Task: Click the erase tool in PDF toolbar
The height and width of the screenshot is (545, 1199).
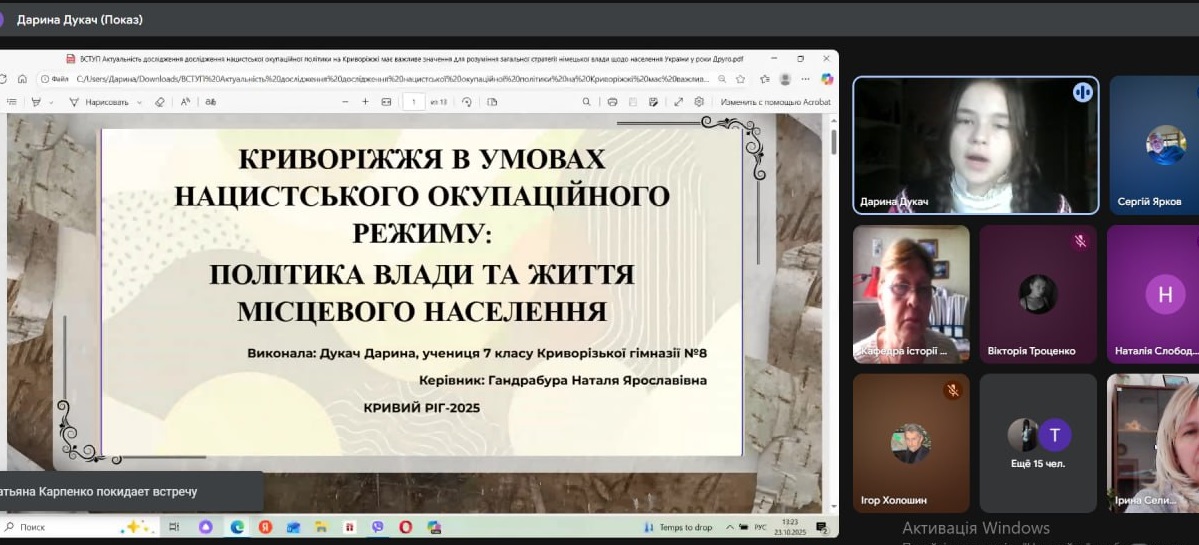Action: [x=160, y=102]
